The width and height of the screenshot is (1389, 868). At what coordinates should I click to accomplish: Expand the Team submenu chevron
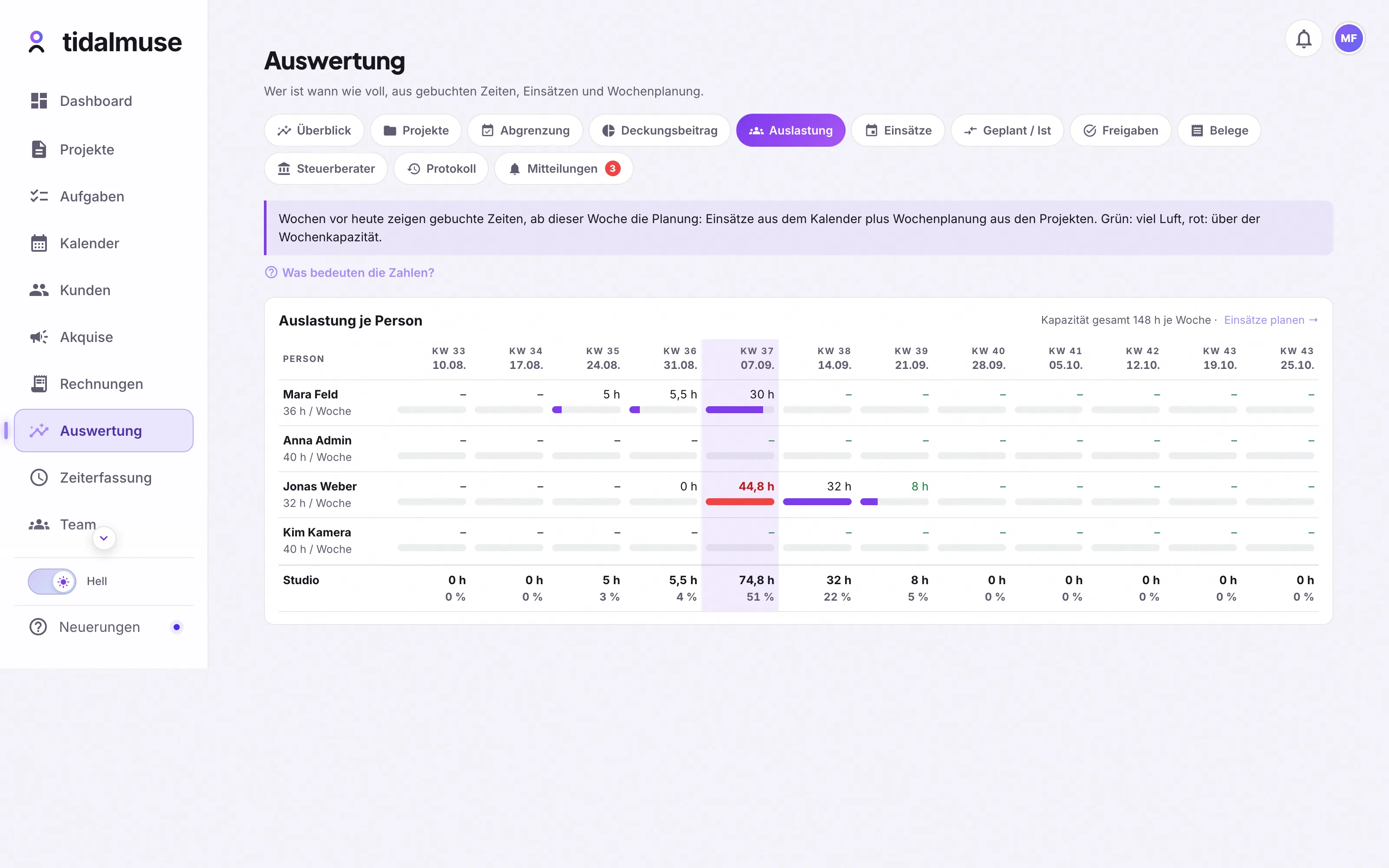[x=104, y=538]
